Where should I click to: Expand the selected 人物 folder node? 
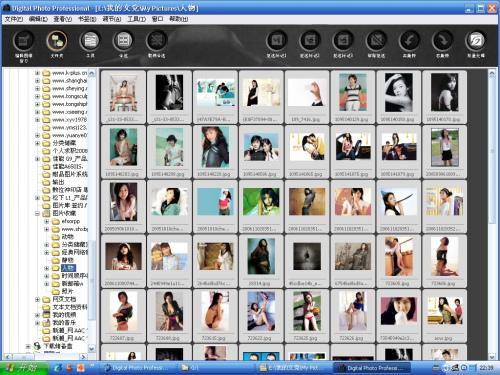pyautogui.click(x=47, y=268)
